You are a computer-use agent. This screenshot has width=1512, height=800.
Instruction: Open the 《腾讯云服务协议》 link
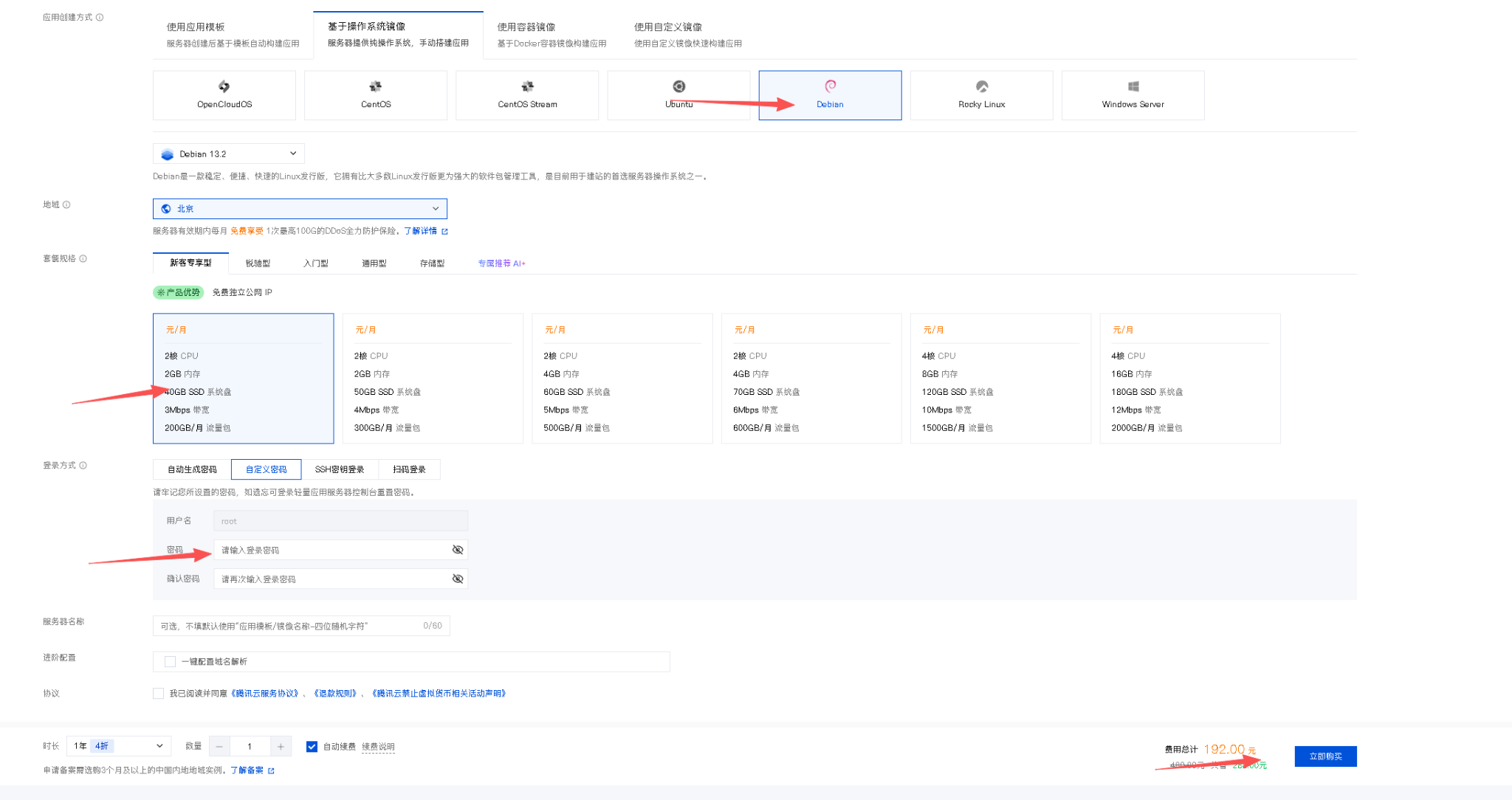coord(266,693)
